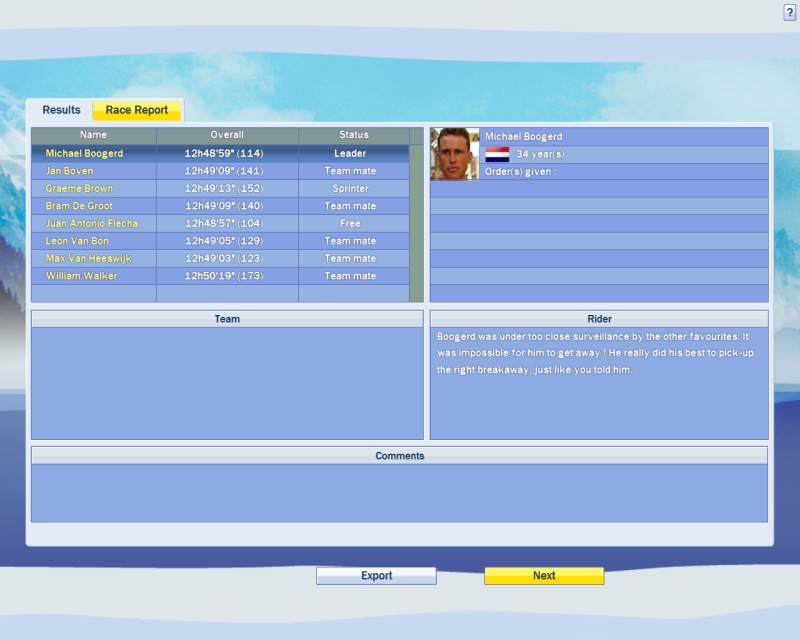Sort by the Name column header
Image resolution: width=800 pixels, height=640 pixels.
[93, 135]
